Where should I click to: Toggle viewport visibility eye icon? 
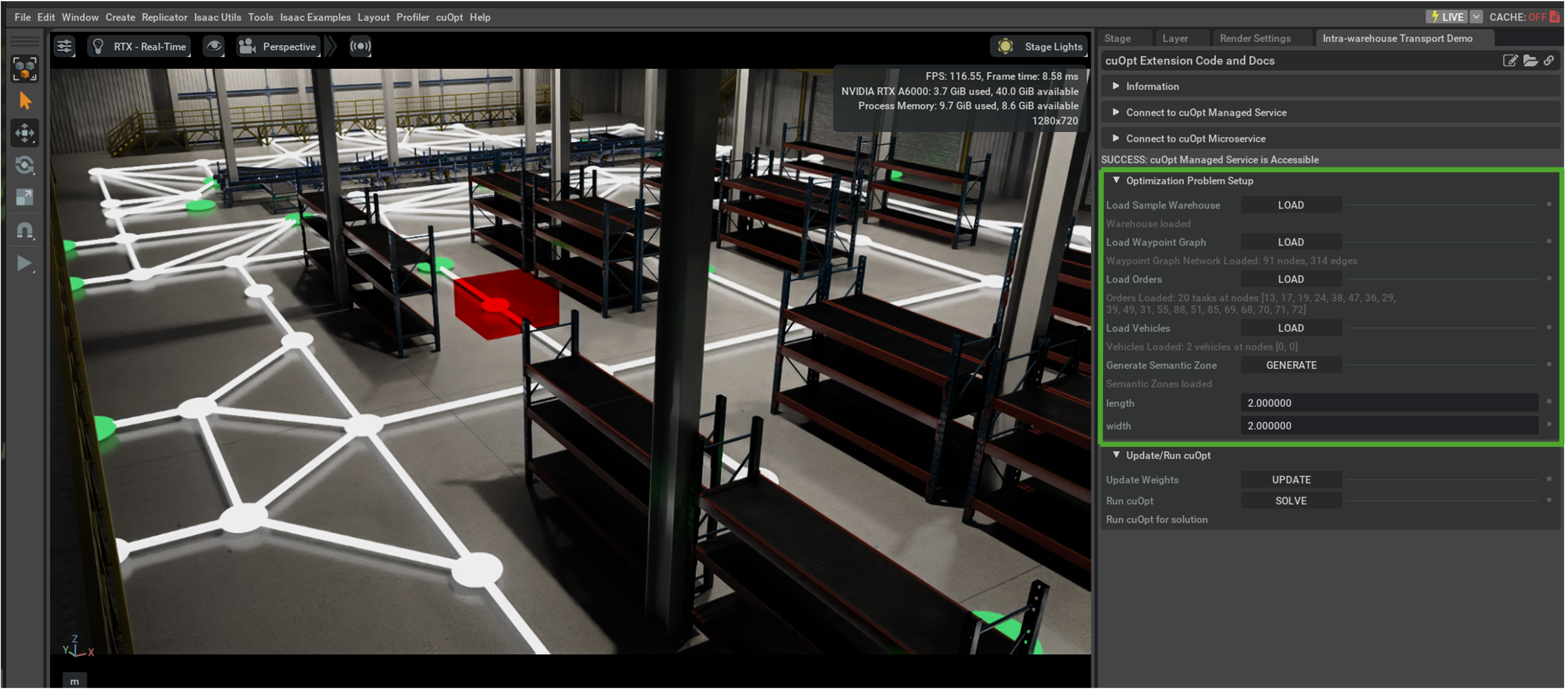pyautogui.click(x=214, y=46)
